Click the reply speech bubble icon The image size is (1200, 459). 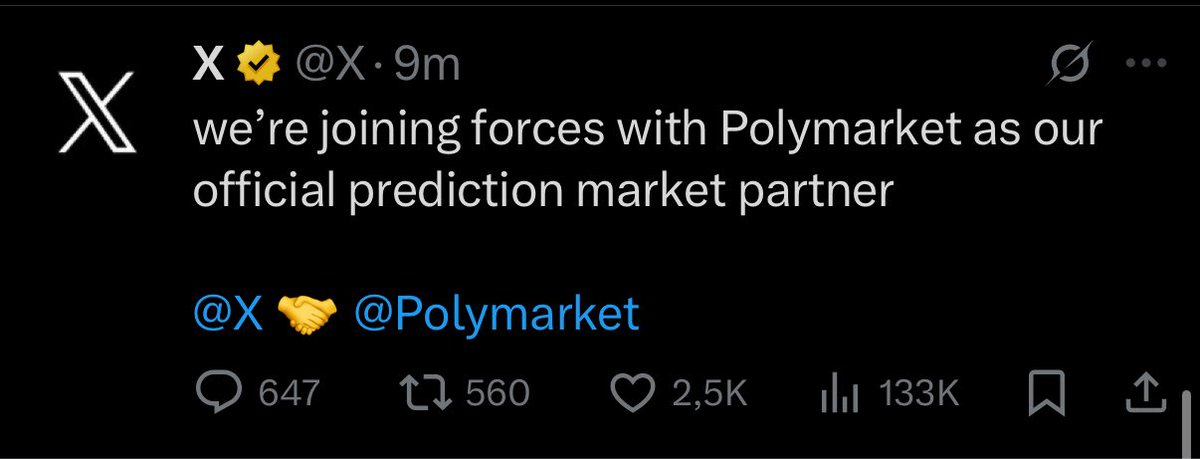(x=213, y=393)
